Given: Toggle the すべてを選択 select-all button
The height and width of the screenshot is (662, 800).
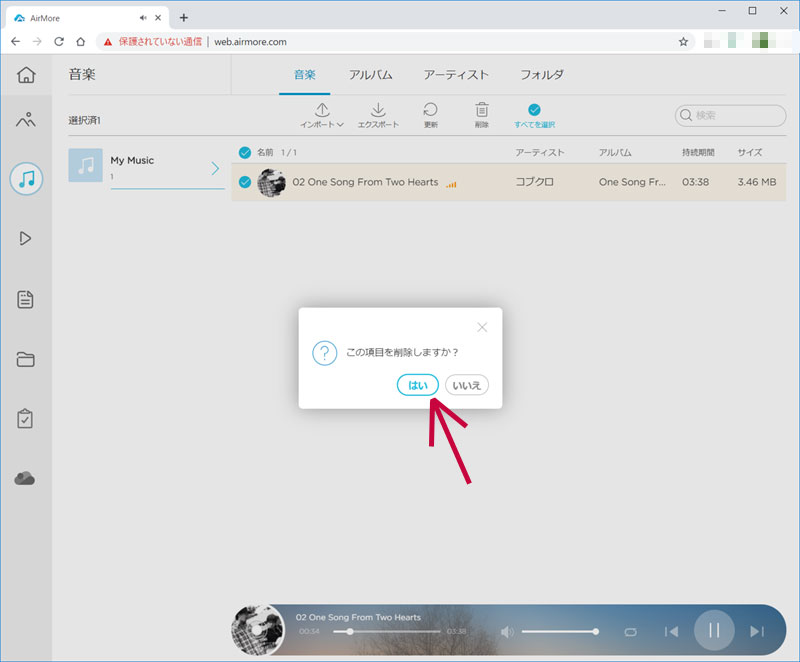Looking at the screenshot, I should [534, 115].
